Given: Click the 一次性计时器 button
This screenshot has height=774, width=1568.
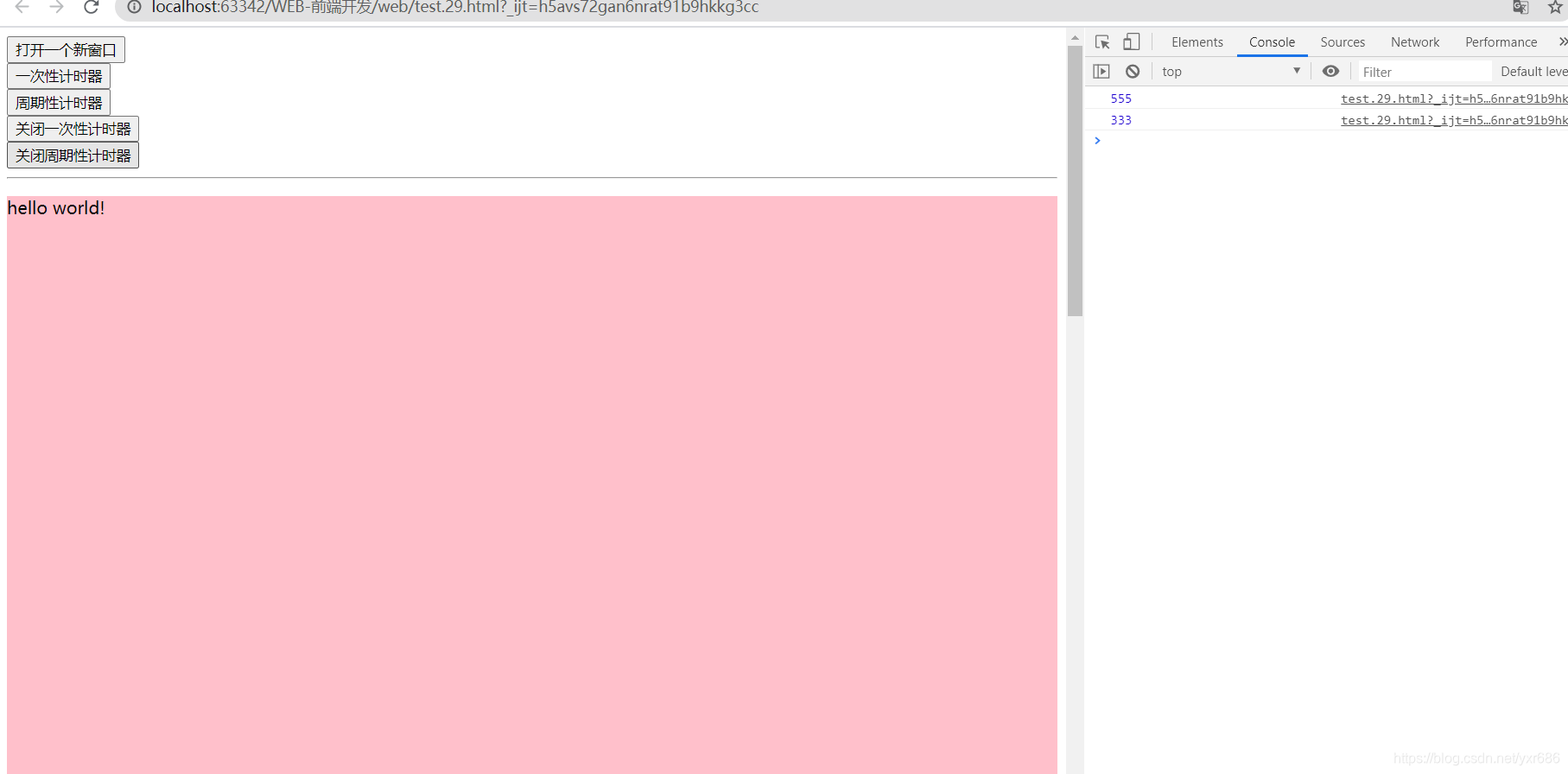Looking at the screenshot, I should point(59,76).
